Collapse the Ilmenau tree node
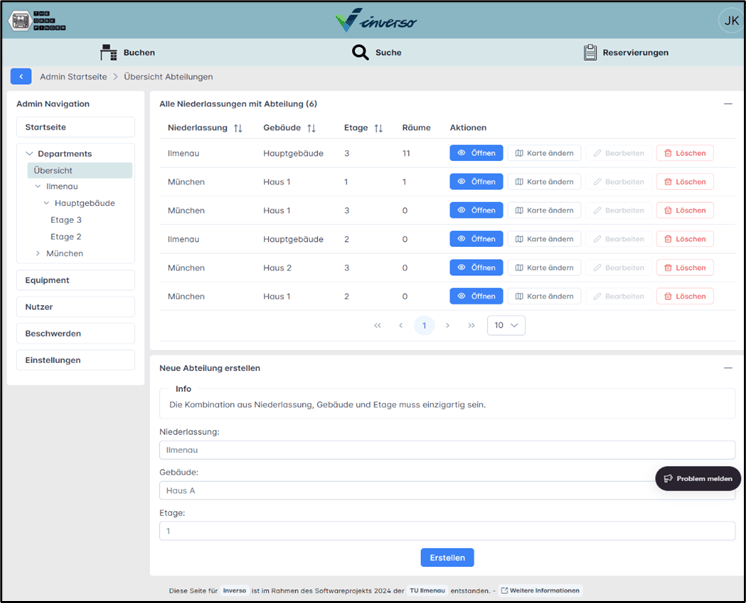 tap(38, 187)
